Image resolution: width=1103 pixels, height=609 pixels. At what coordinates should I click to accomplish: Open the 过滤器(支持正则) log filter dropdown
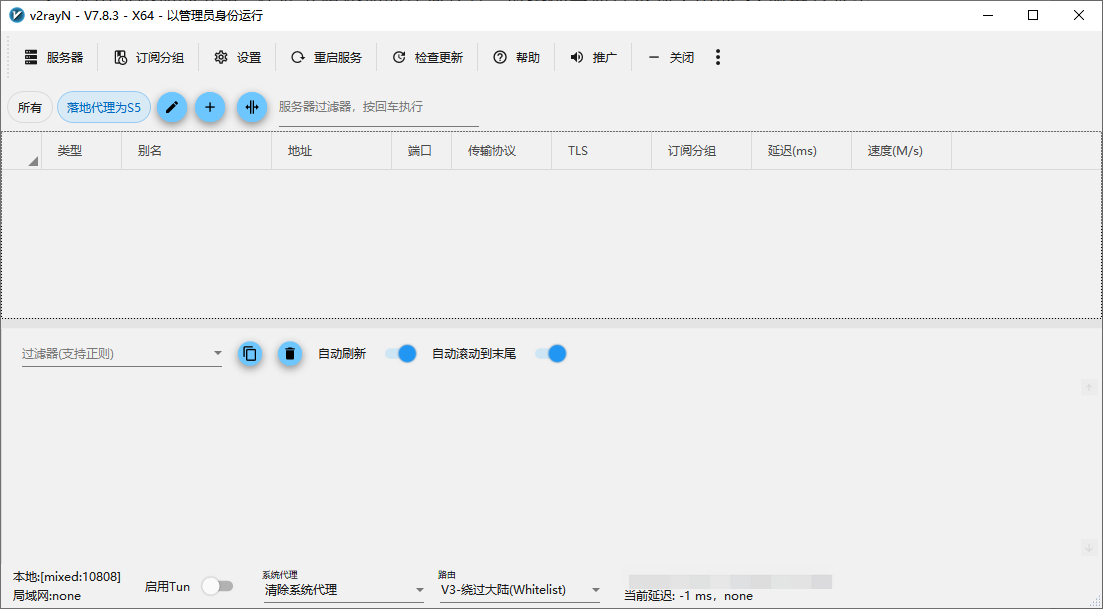pyautogui.click(x=122, y=354)
